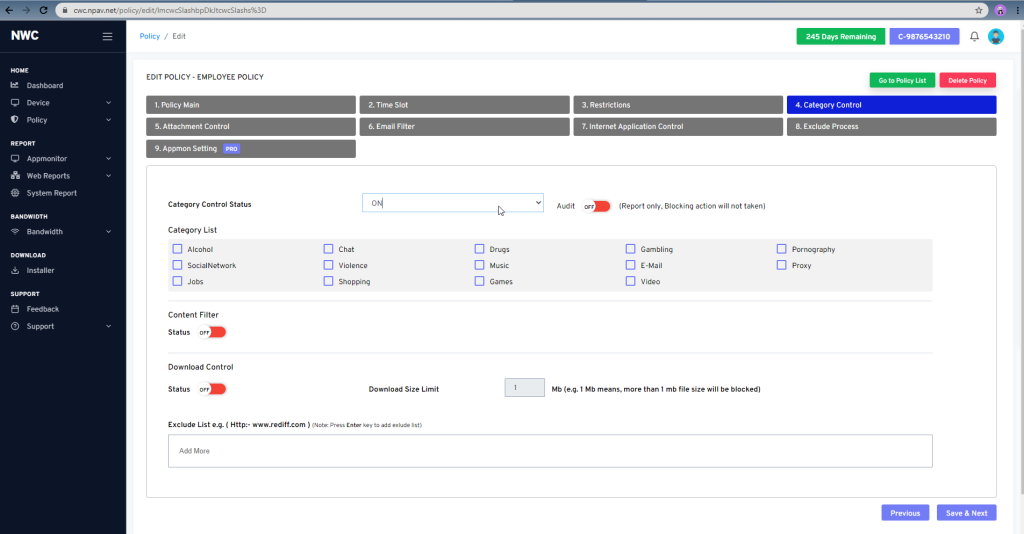The image size is (1024, 534).
Task: Open Installer download in sidebar
Action: (40, 270)
